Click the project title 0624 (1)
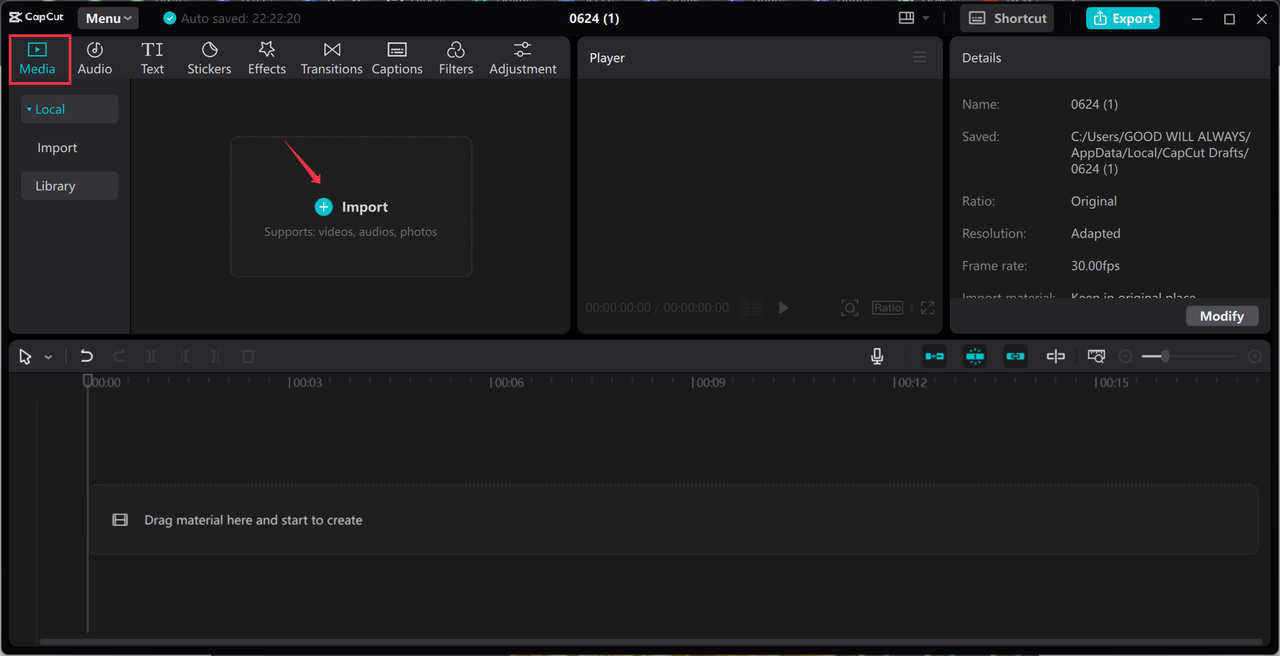The width and height of the screenshot is (1280, 656). click(594, 18)
